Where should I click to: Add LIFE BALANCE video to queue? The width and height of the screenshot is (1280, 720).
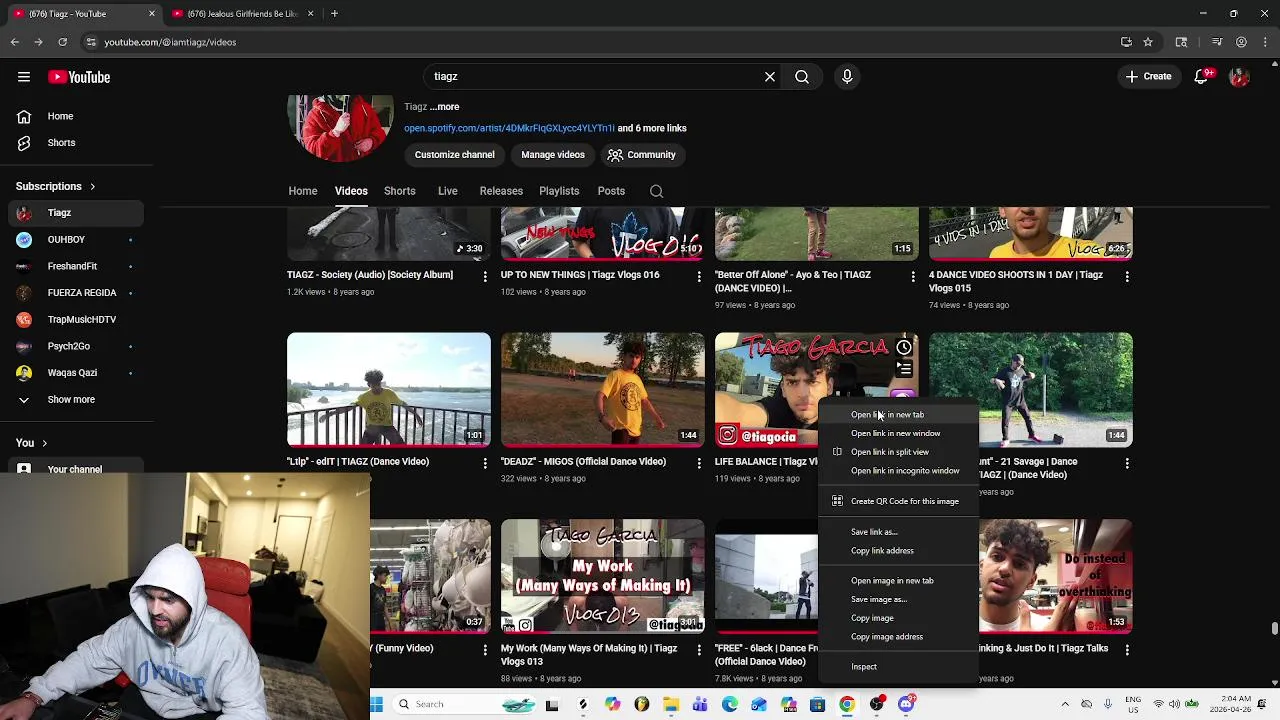(x=904, y=370)
